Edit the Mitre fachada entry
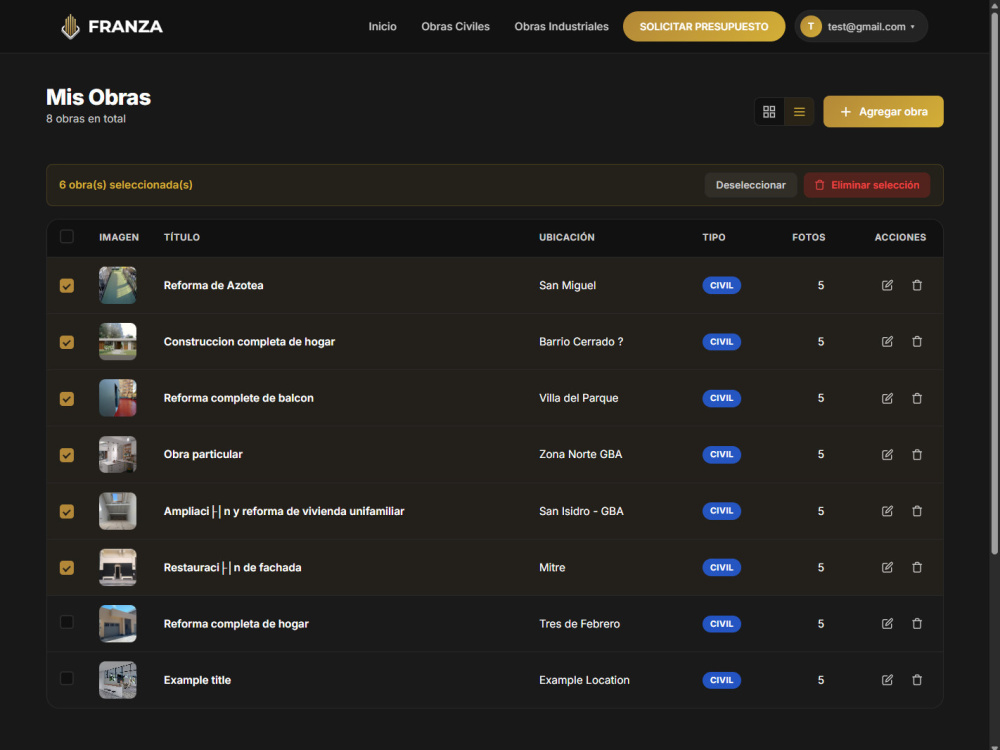The width and height of the screenshot is (1000, 750). 887,568
